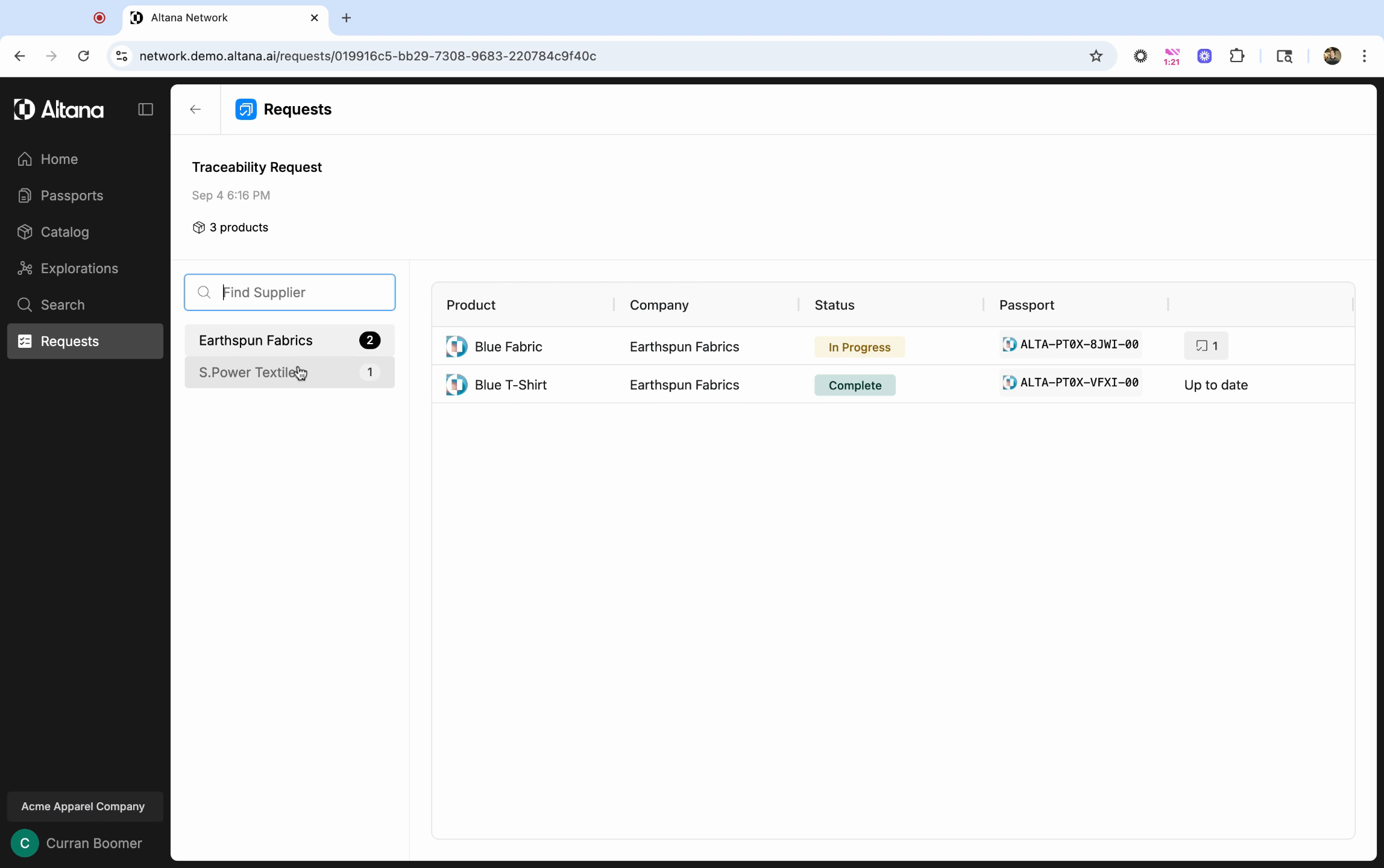Open passport ALTA-PT0X-8JWI-00
This screenshot has height=868, width=1384.
pos(1071,345)
